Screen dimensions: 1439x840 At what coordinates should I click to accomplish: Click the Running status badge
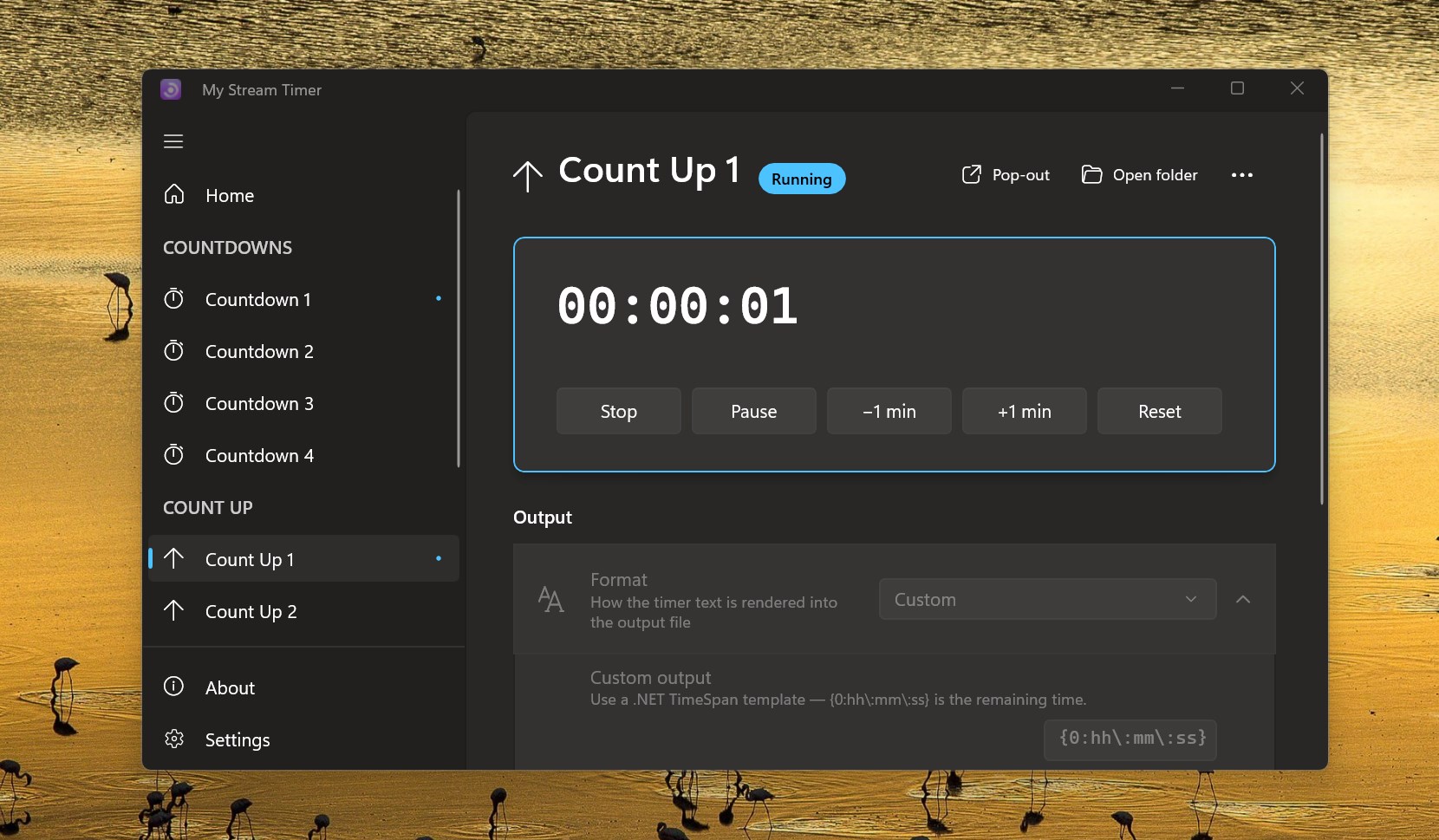tap(802, 179)
